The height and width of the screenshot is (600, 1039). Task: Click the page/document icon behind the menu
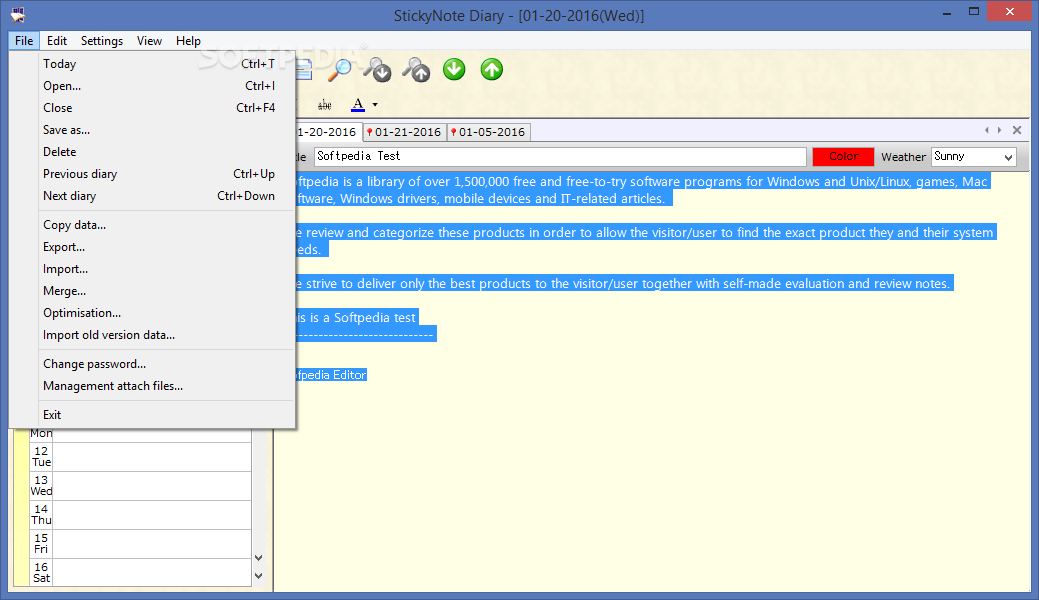(303, 69)
